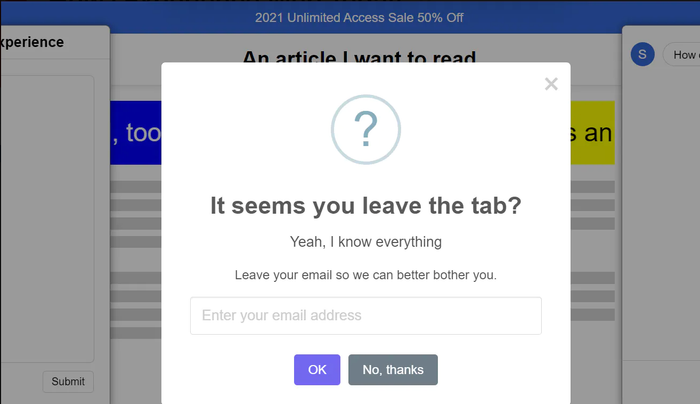Click the Submit button in the left panel
The height and width of the screenshot is (404, 700).
pos(68,381)
